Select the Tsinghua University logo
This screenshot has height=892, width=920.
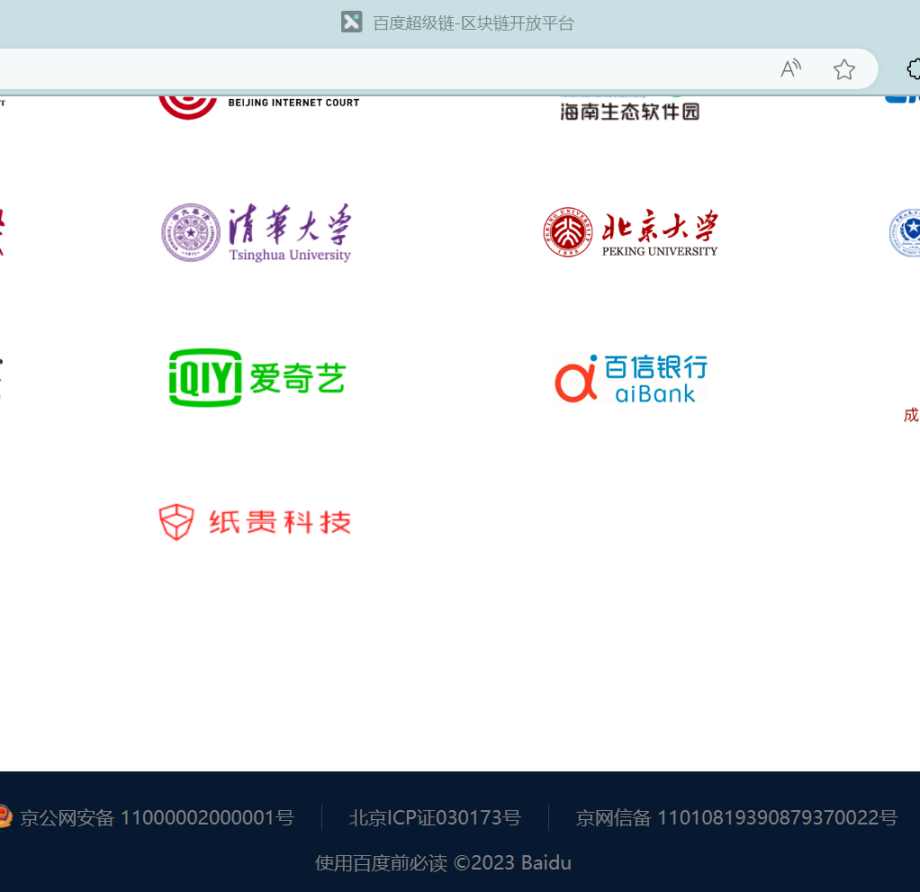click(x=257, y=231)
